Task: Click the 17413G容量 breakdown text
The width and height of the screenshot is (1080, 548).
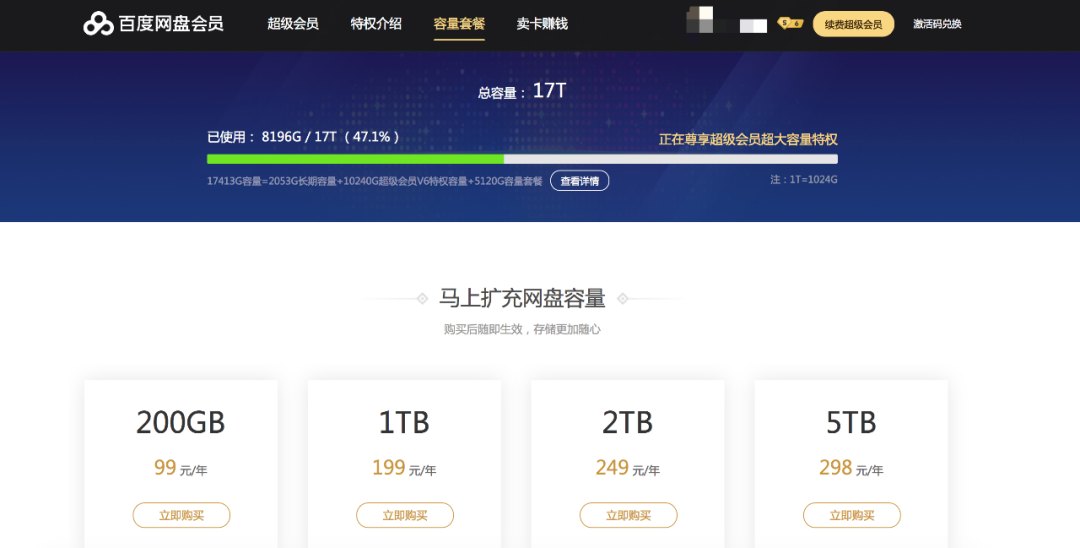Action: (x=375, y=181)
